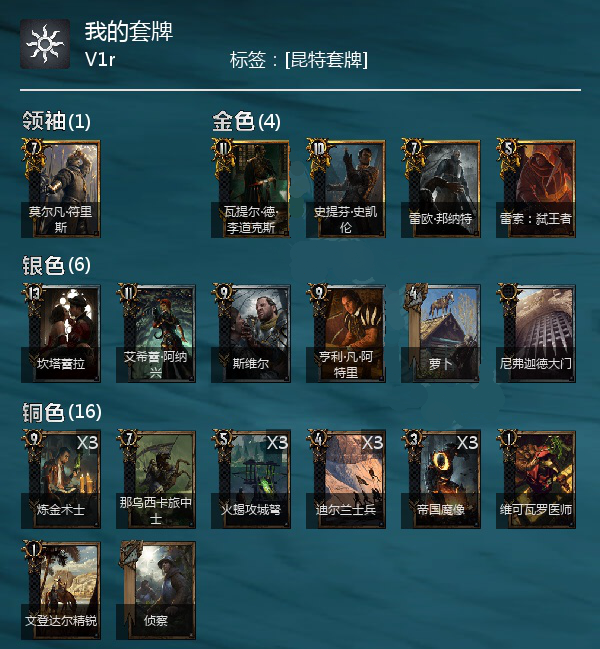The height and width of the screenshot is (649, 600).
Task: Click the 那乌西卡旅中士 card
Action: (156, 479)
